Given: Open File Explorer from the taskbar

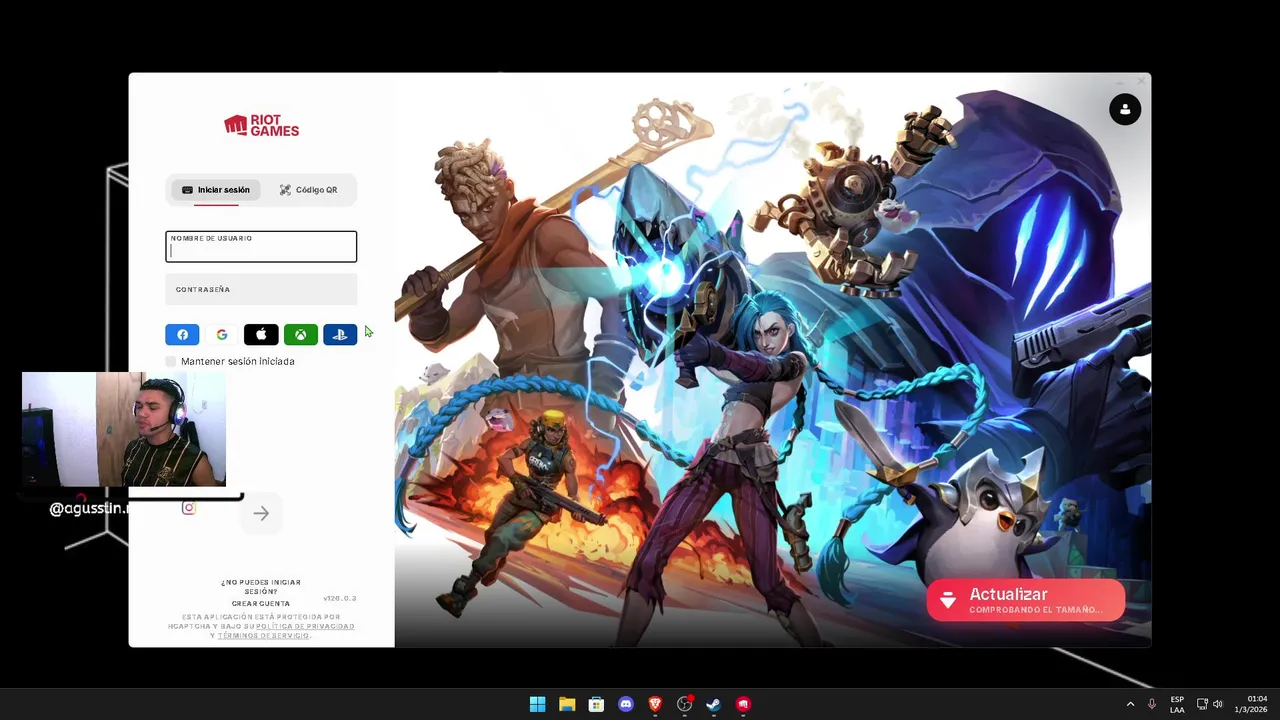Looking at the screenshot, I should 567,704.
